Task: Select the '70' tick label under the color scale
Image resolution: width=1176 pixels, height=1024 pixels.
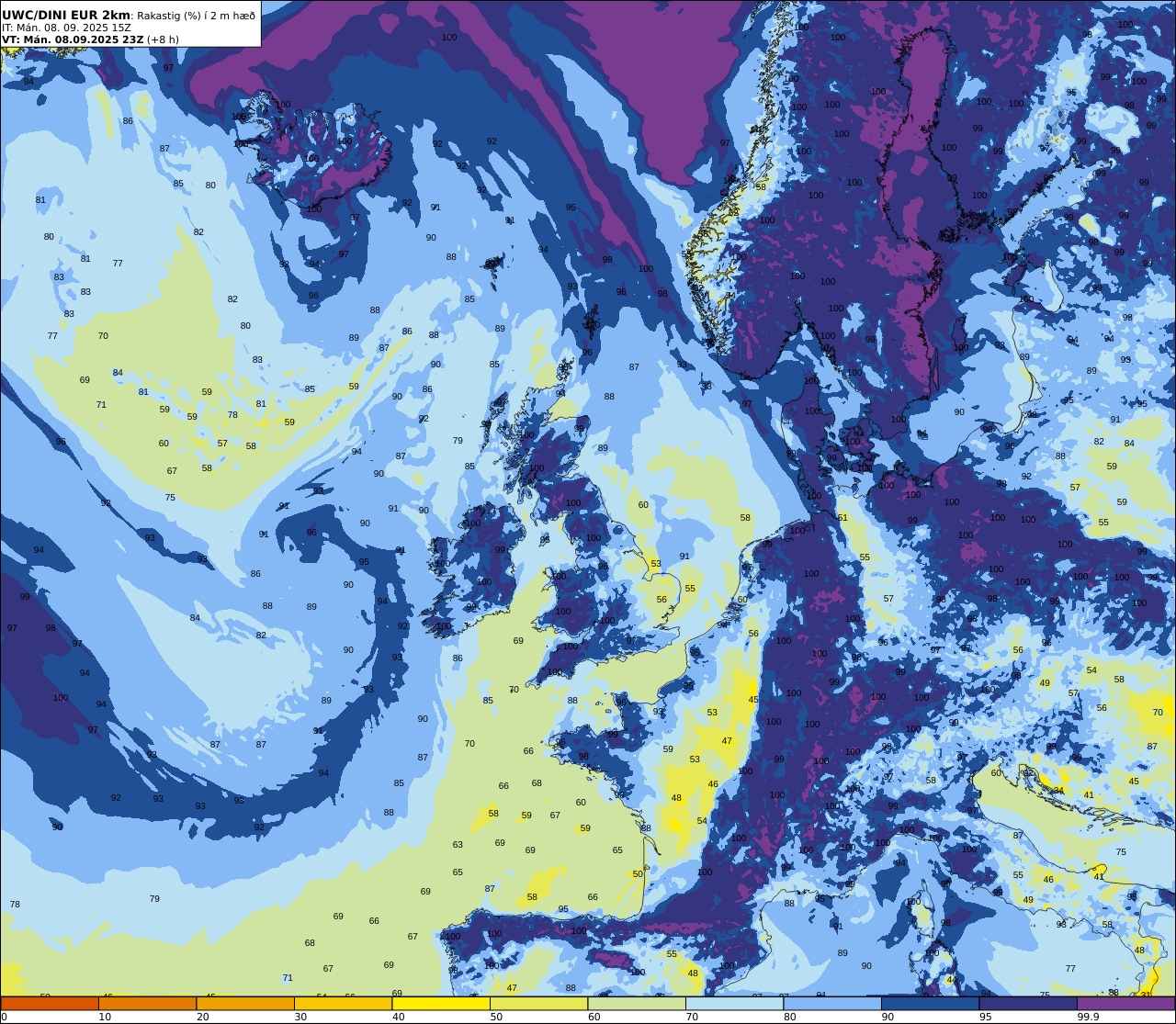Action: (692, 1017)
